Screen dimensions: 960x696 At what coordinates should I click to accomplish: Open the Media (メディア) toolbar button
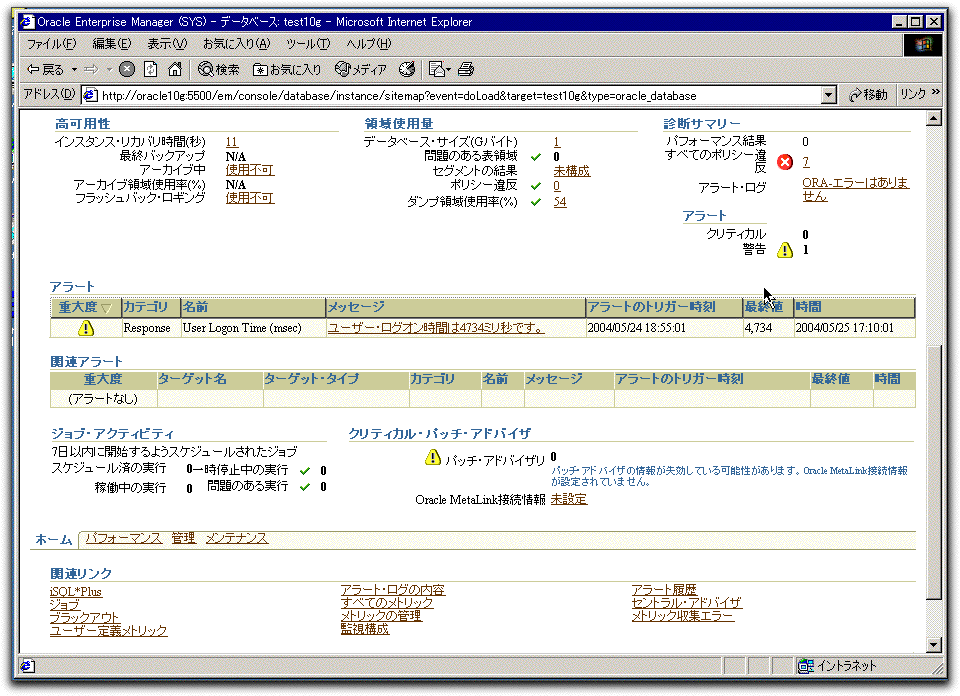[x=361, y=70]
